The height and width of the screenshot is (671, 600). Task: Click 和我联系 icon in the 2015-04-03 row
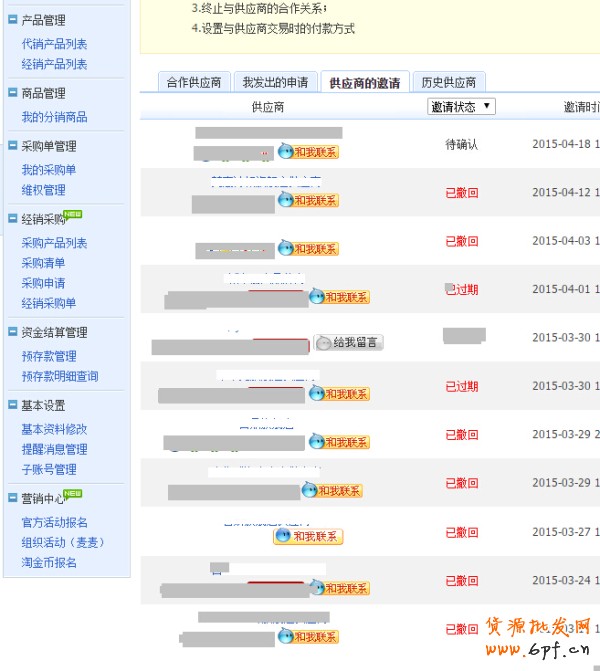coord(308,248)
